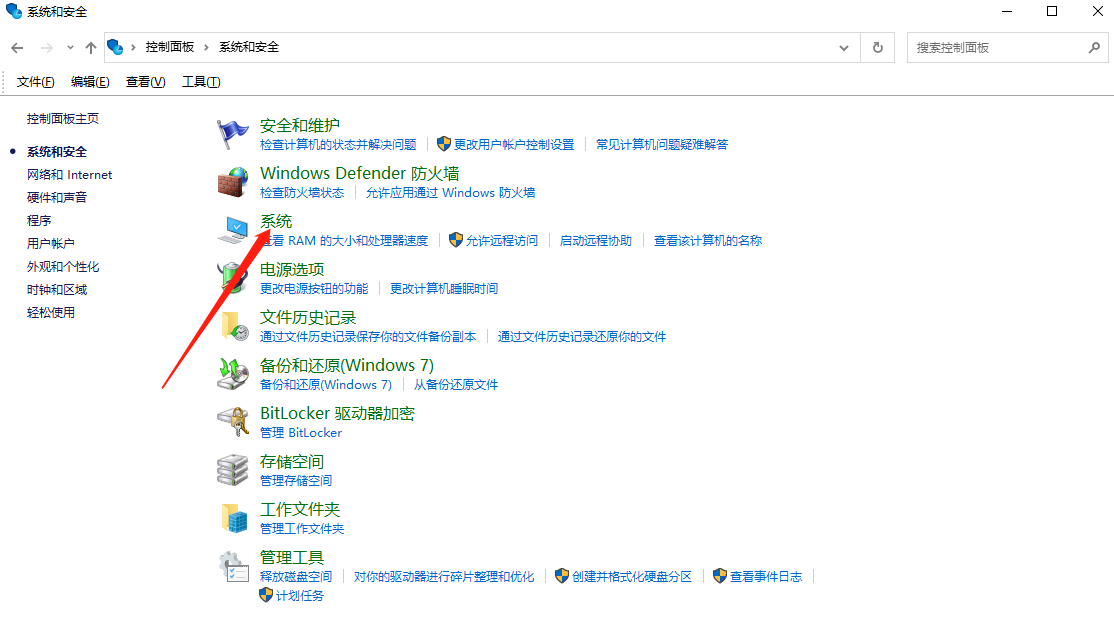Open the 工具(T) menu
The height and width of the screenshot is (624, 1114).
tap(201, 82)
